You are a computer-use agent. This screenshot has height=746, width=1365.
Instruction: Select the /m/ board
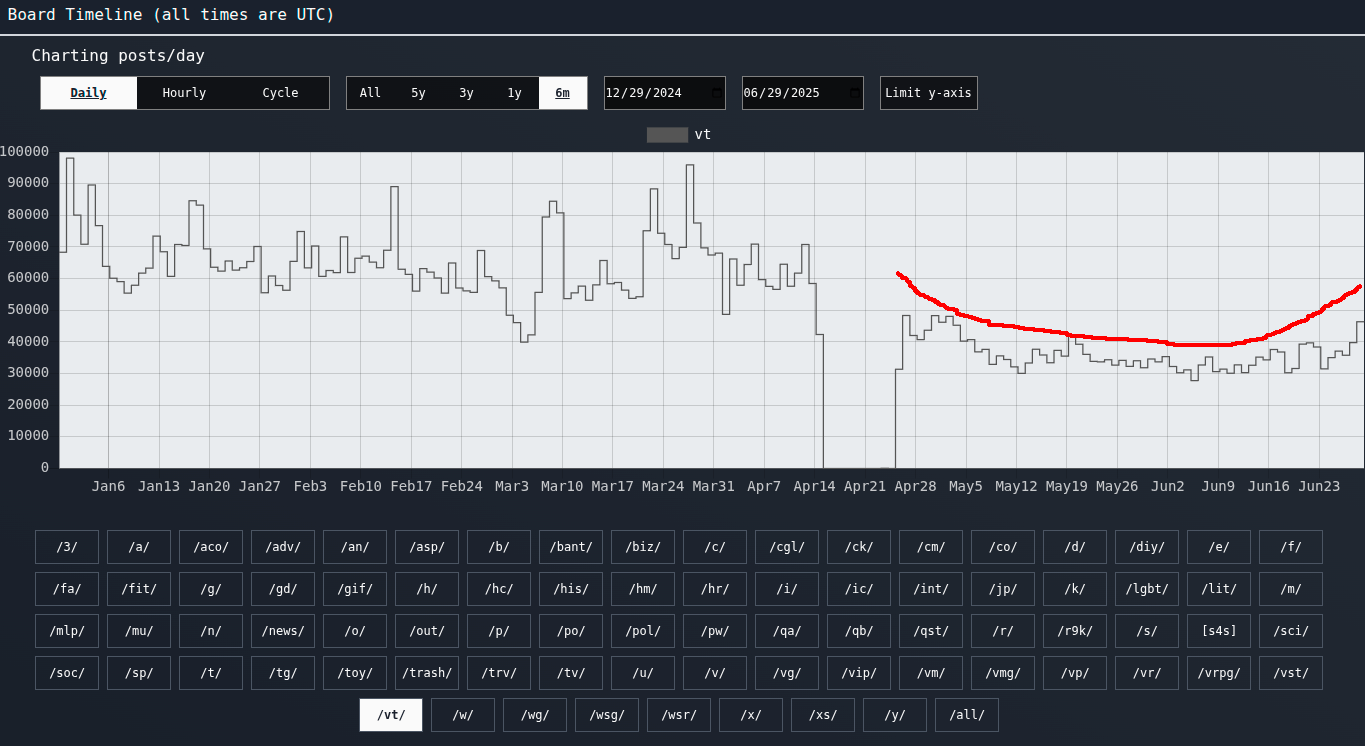coord(1291,589)
